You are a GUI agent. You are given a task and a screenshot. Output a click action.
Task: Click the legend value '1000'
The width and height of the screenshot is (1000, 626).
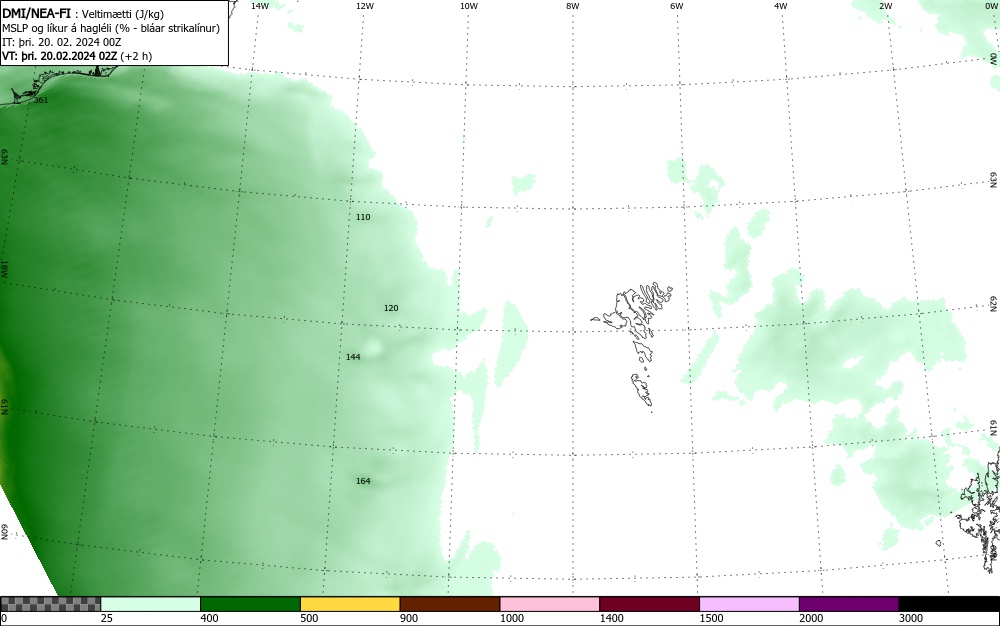pos(512,618)
